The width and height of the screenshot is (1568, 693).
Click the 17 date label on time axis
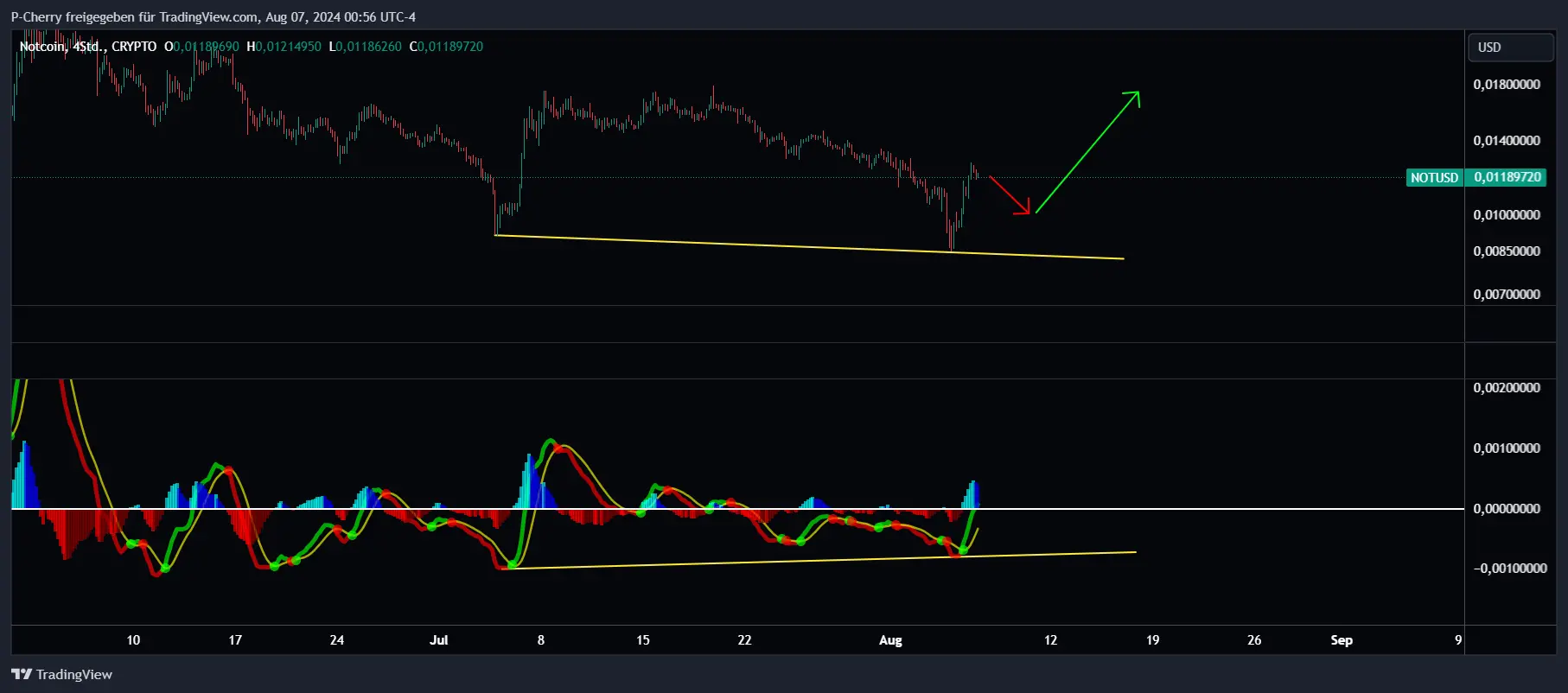(235, 640)
